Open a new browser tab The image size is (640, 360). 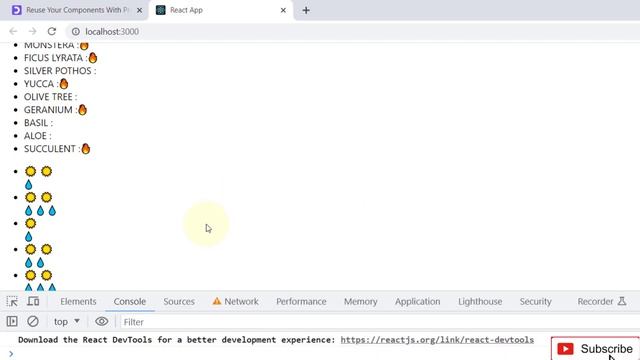(306, 10)
